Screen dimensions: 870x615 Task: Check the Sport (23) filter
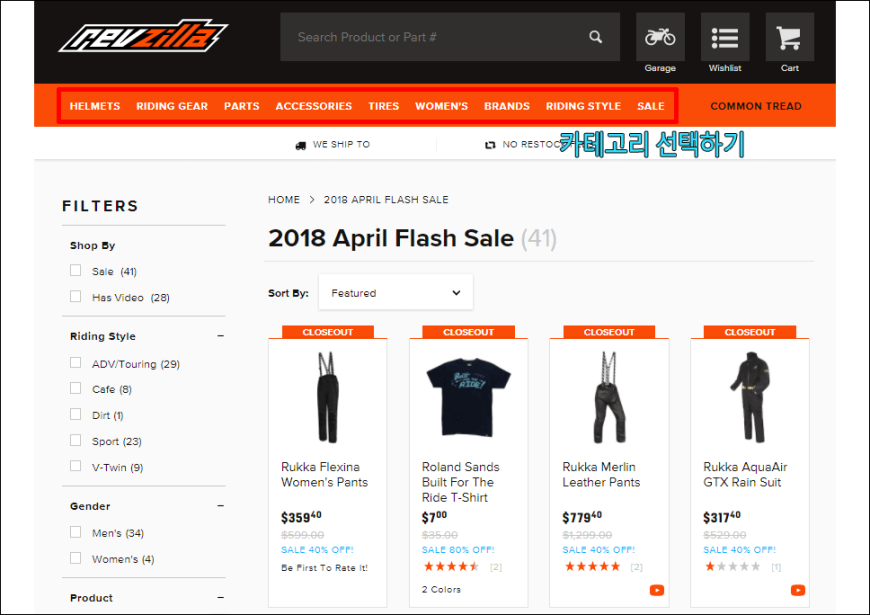point(75,440)
